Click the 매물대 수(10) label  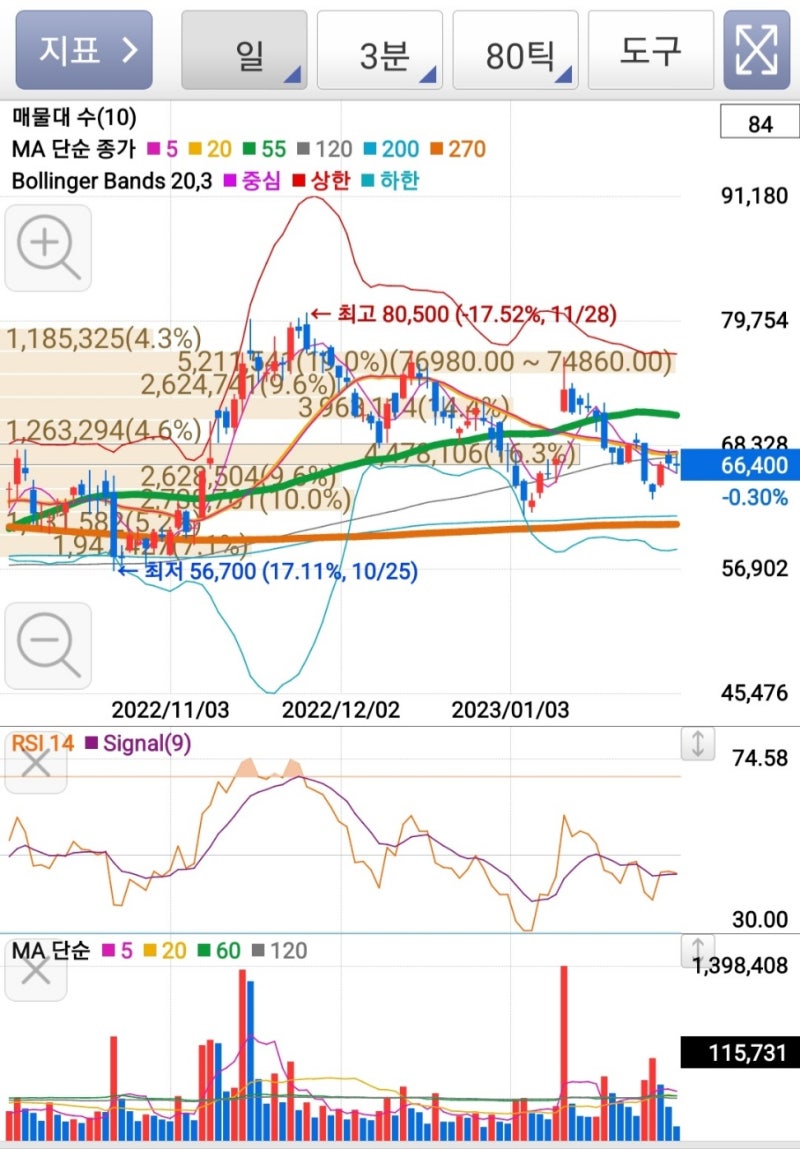tap(74, 117)
